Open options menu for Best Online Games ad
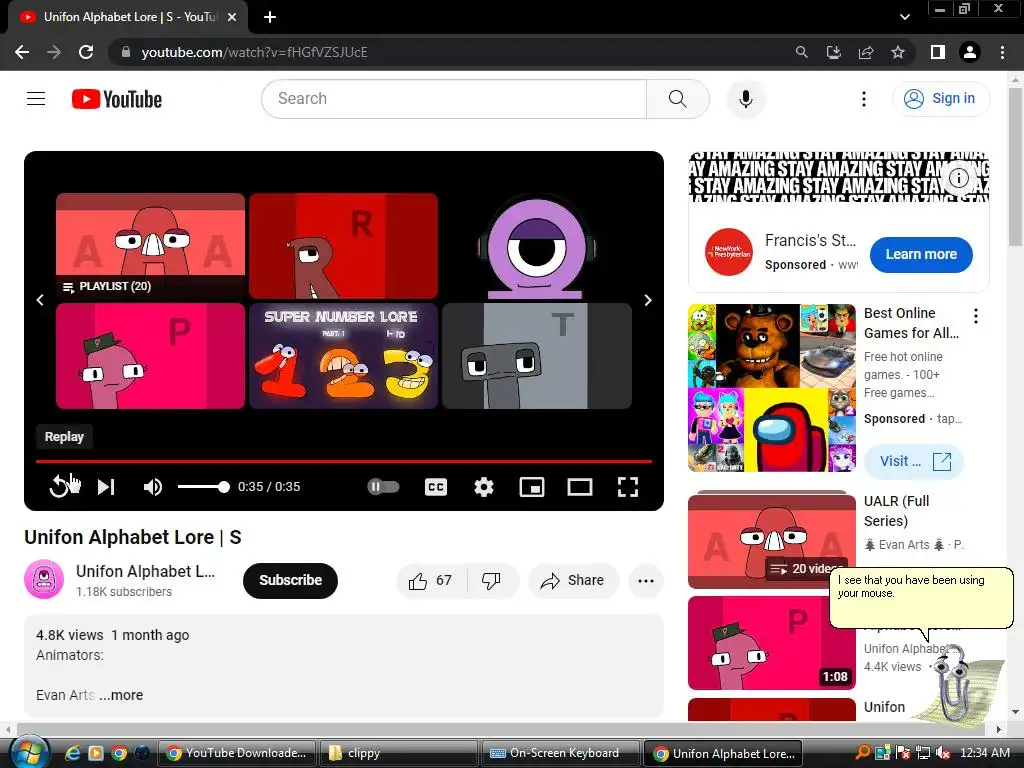This screenshot has width=1024, height=768. point(976,316)
